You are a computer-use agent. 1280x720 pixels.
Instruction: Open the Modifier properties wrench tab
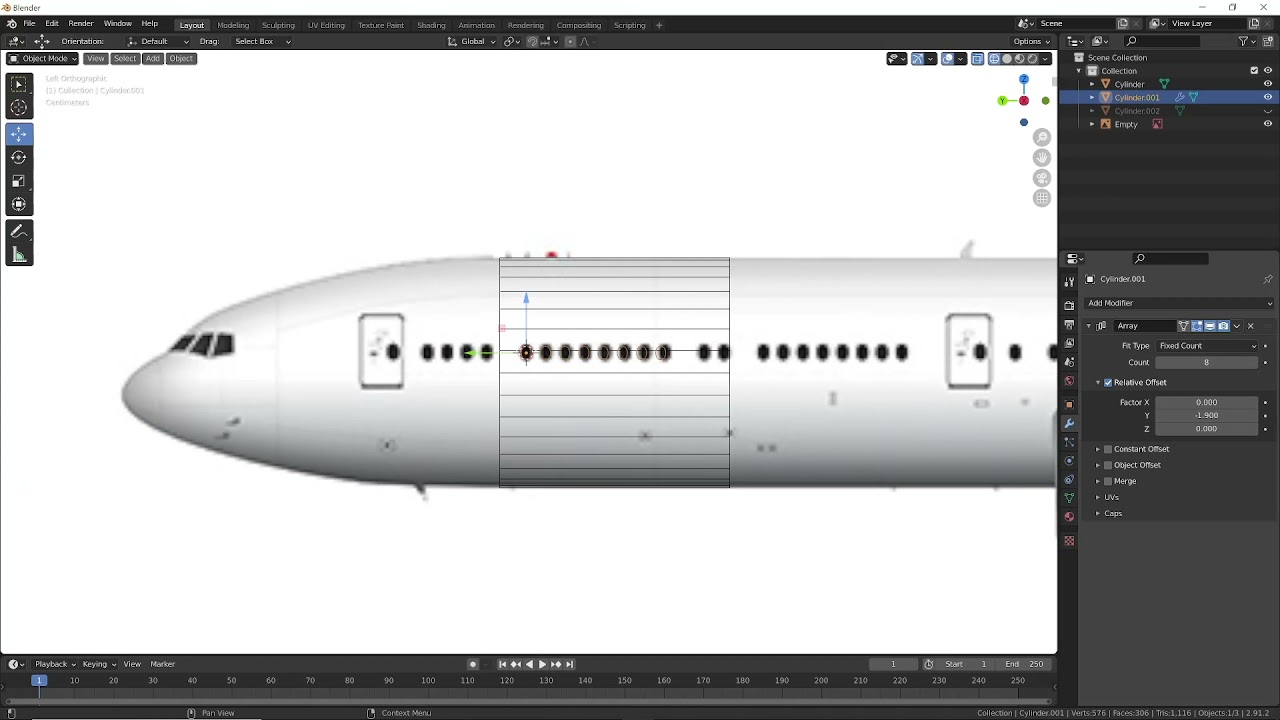pyautogui.click(x=1069, y=424)
